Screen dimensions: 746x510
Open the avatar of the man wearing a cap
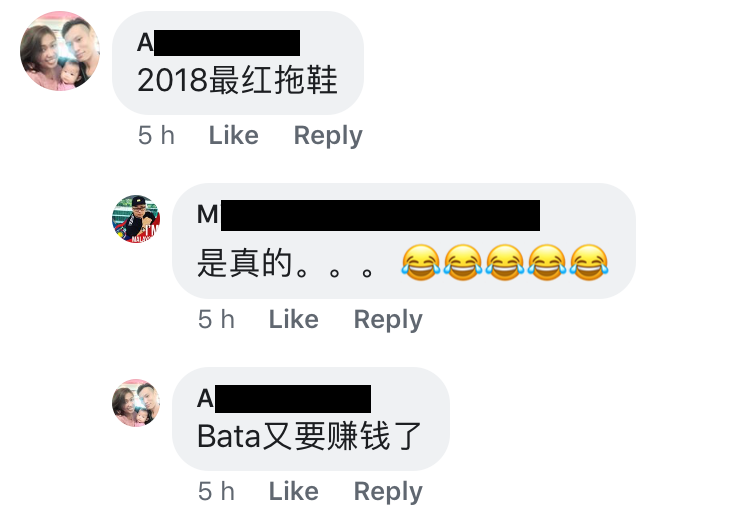(136, 219)
